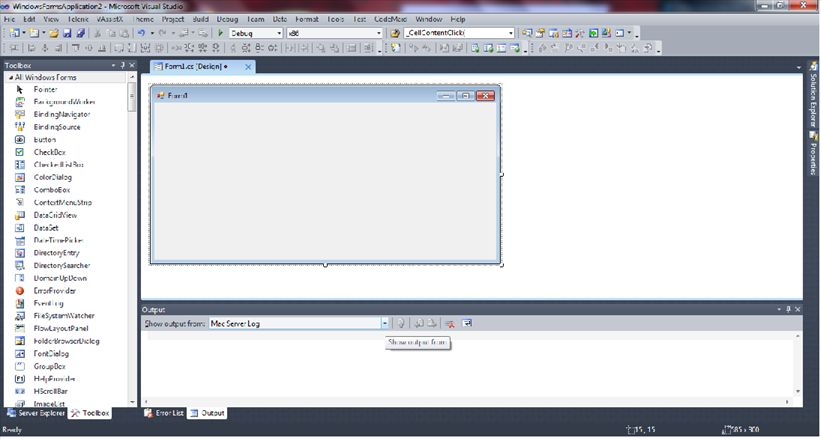Click the Align to Grid layout icon
The height and width of the screenshot is (439, 821).
(14, 48)
